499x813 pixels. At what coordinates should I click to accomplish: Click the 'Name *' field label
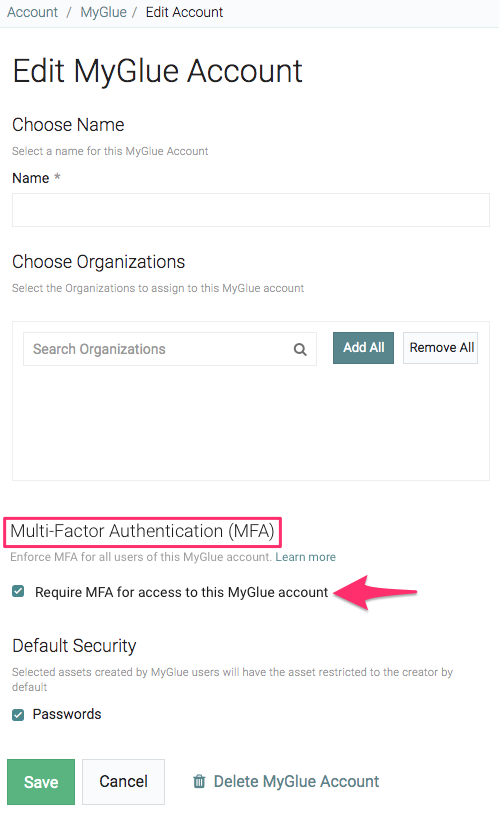36,178
